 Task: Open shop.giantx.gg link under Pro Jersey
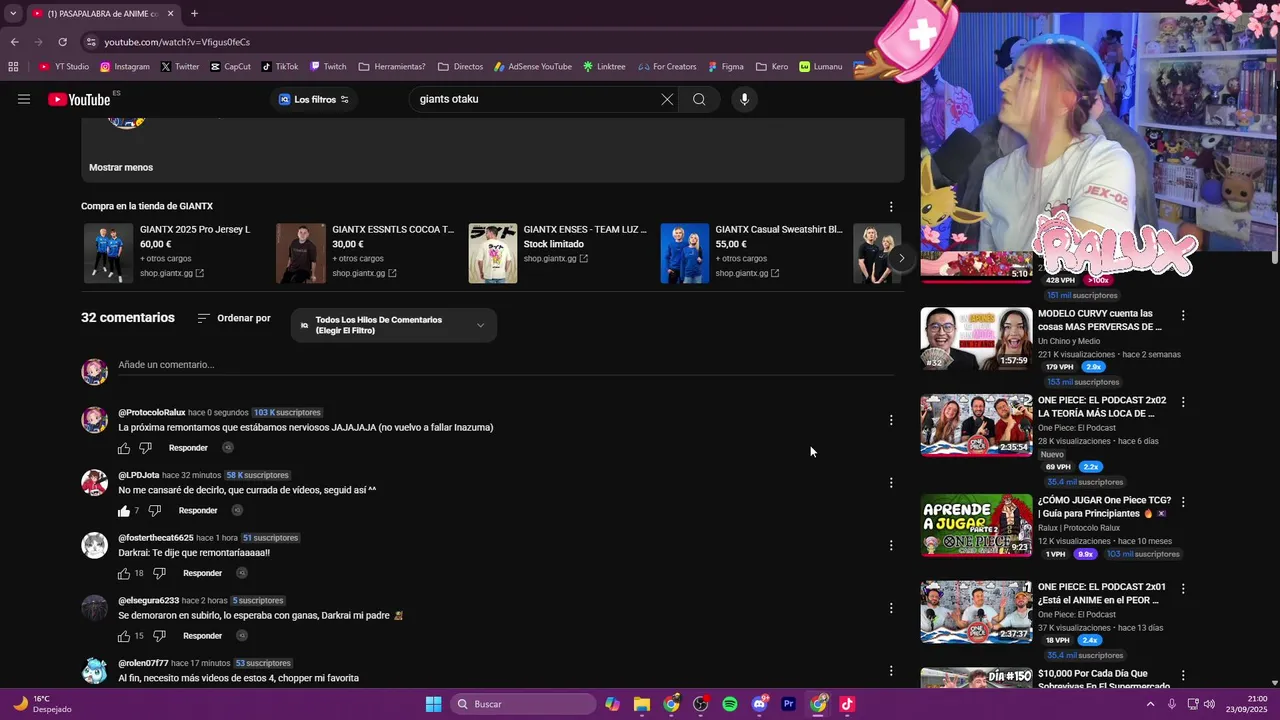pos(172,273)
